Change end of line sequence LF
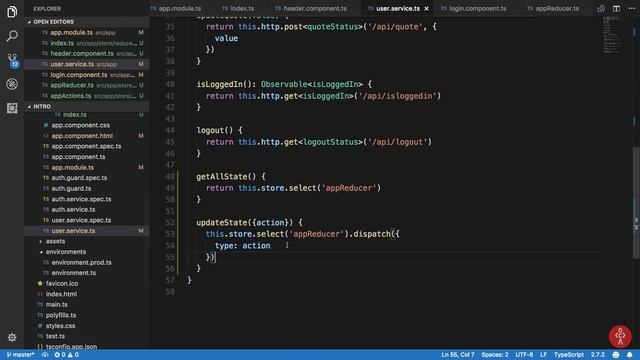Image resolution: width=640 pixels, height=360 pixels. point(543,355)
